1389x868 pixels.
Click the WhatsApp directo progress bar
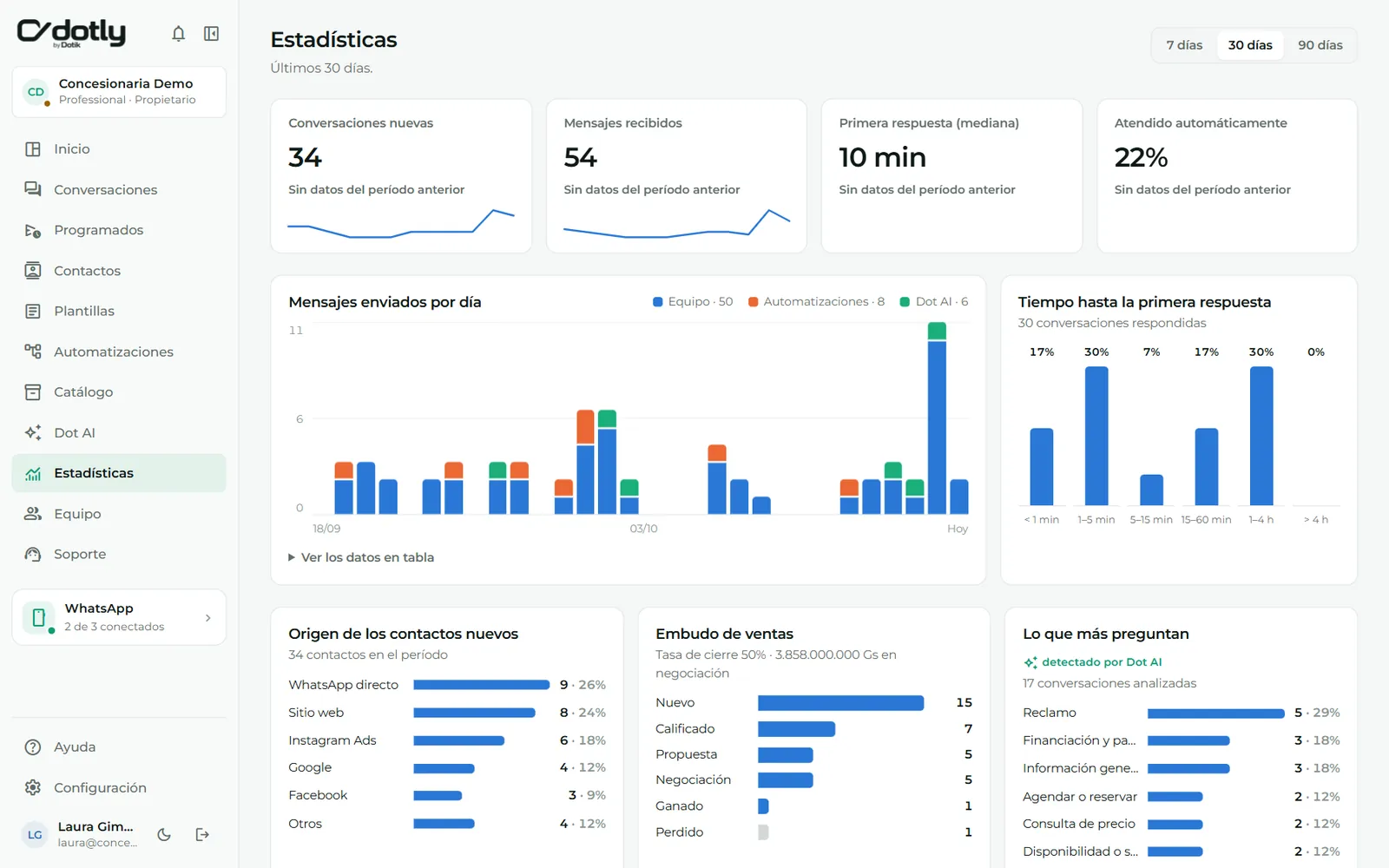coord(482,685)
